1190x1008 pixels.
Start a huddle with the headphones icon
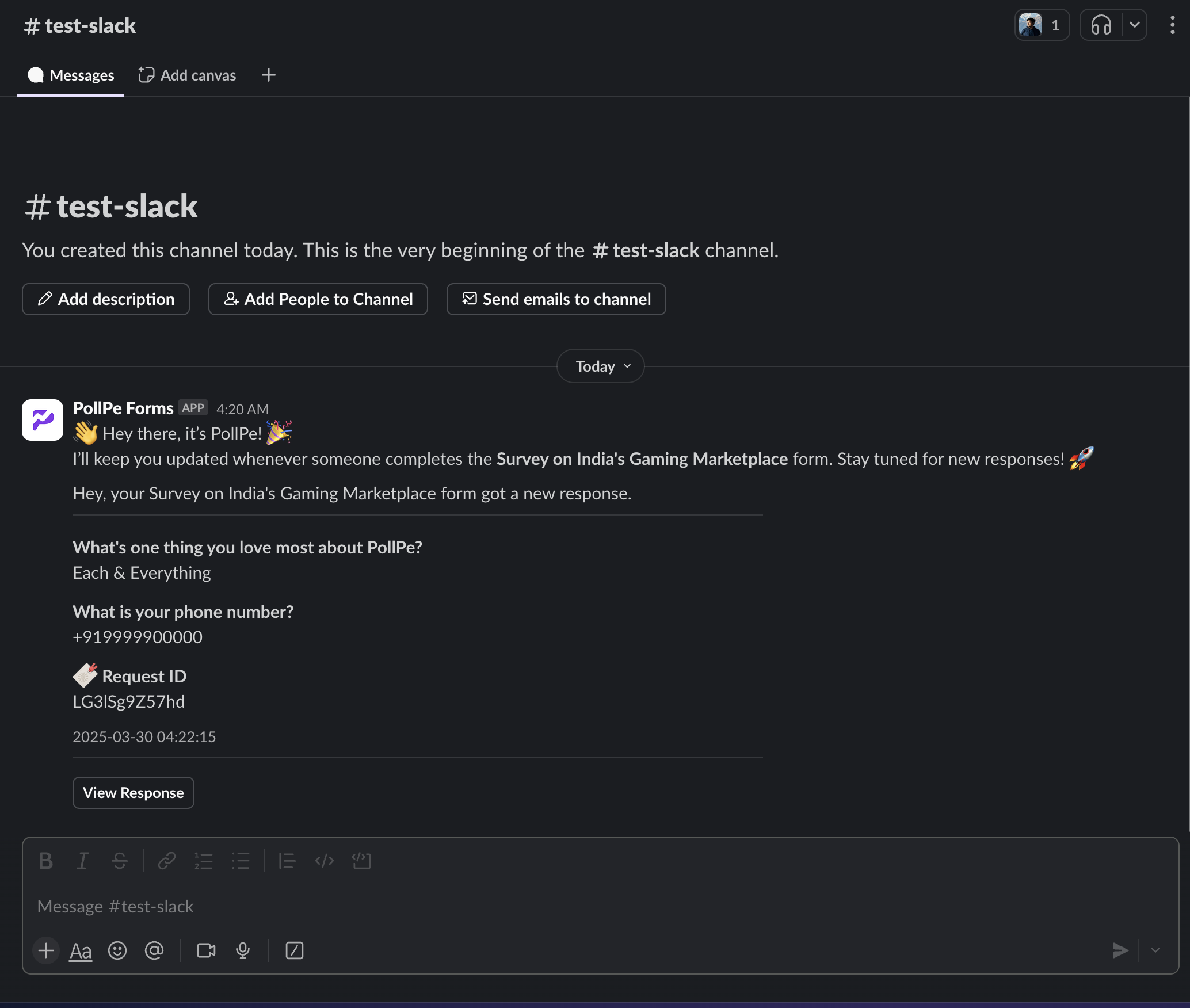[1101, 25]
